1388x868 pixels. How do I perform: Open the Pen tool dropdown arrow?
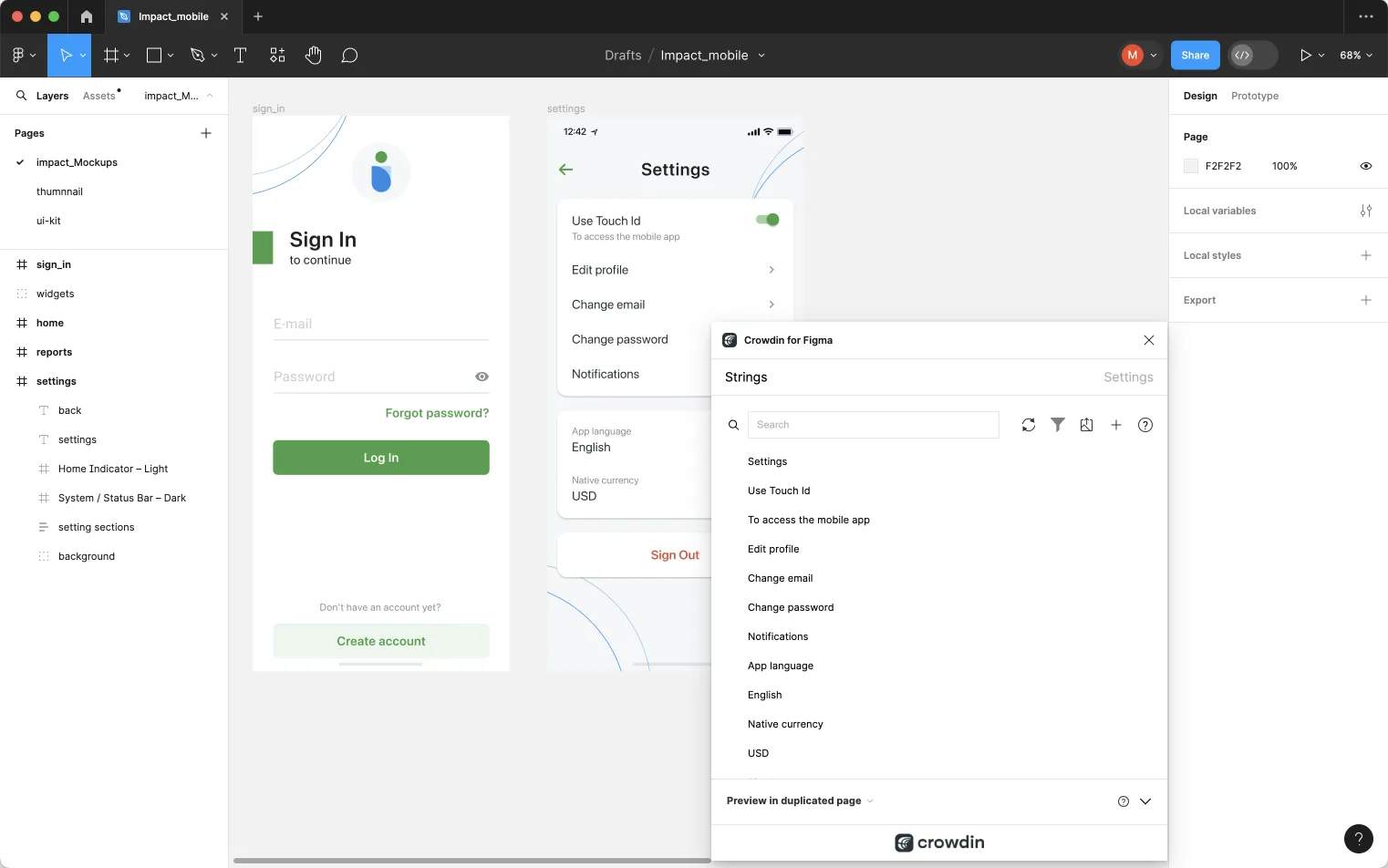click(x=214, y=56)
